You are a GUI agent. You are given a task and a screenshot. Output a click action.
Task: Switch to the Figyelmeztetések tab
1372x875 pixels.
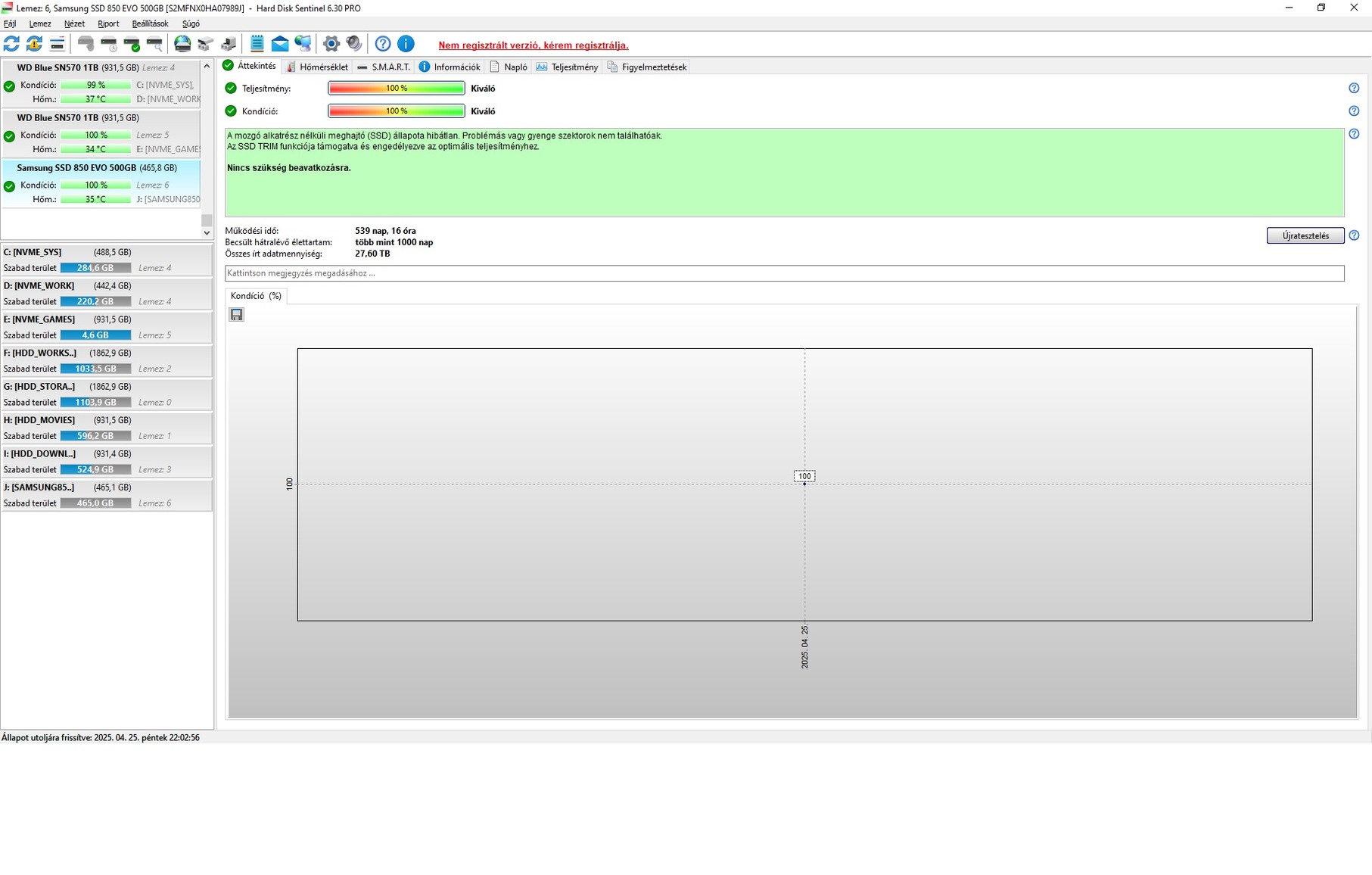648,67
